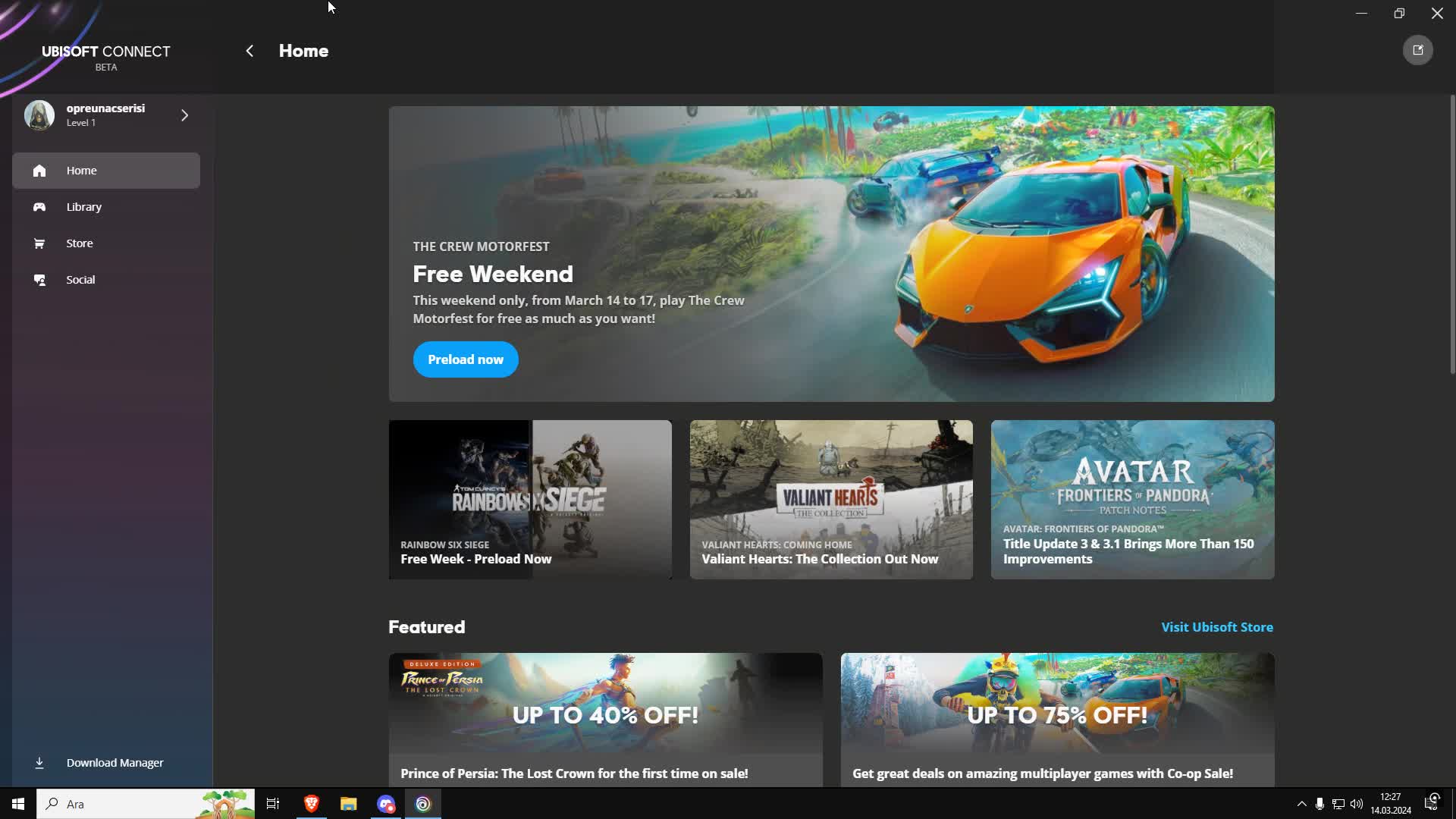Open the Social section icon in sidebar
The height and width of the screenshot is (819, 1456).
click(38, 279)
